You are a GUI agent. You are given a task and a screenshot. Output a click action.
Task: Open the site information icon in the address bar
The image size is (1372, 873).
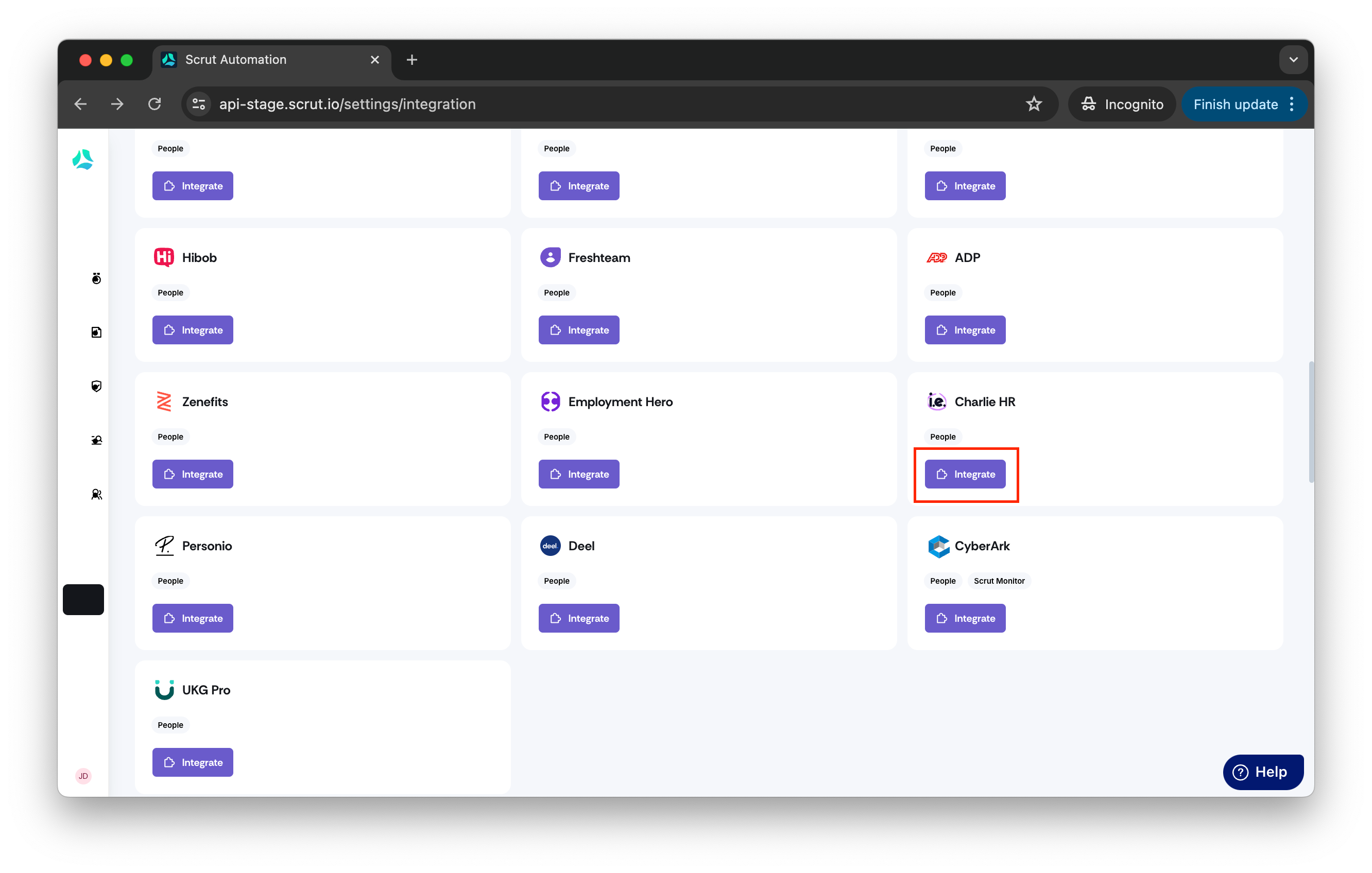[x=199, y=104]
